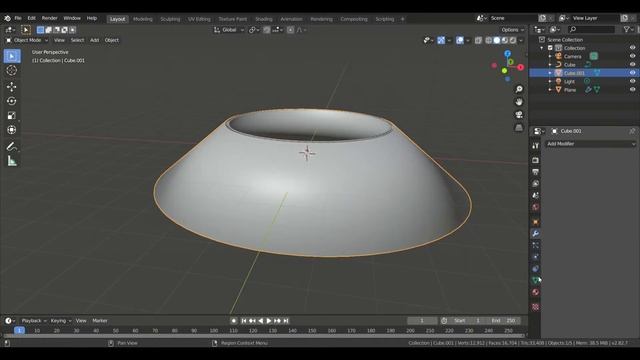Open the outliner filter dropdown
640x360 pixels.
[629, 29]
